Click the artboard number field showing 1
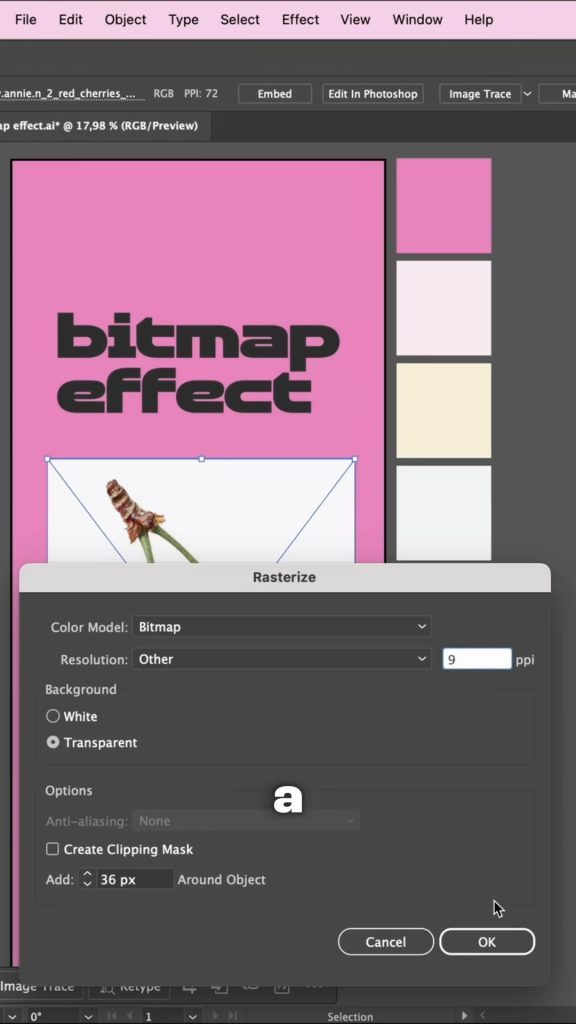This screenshot has width=576, height=1024. pos(162,1017)
